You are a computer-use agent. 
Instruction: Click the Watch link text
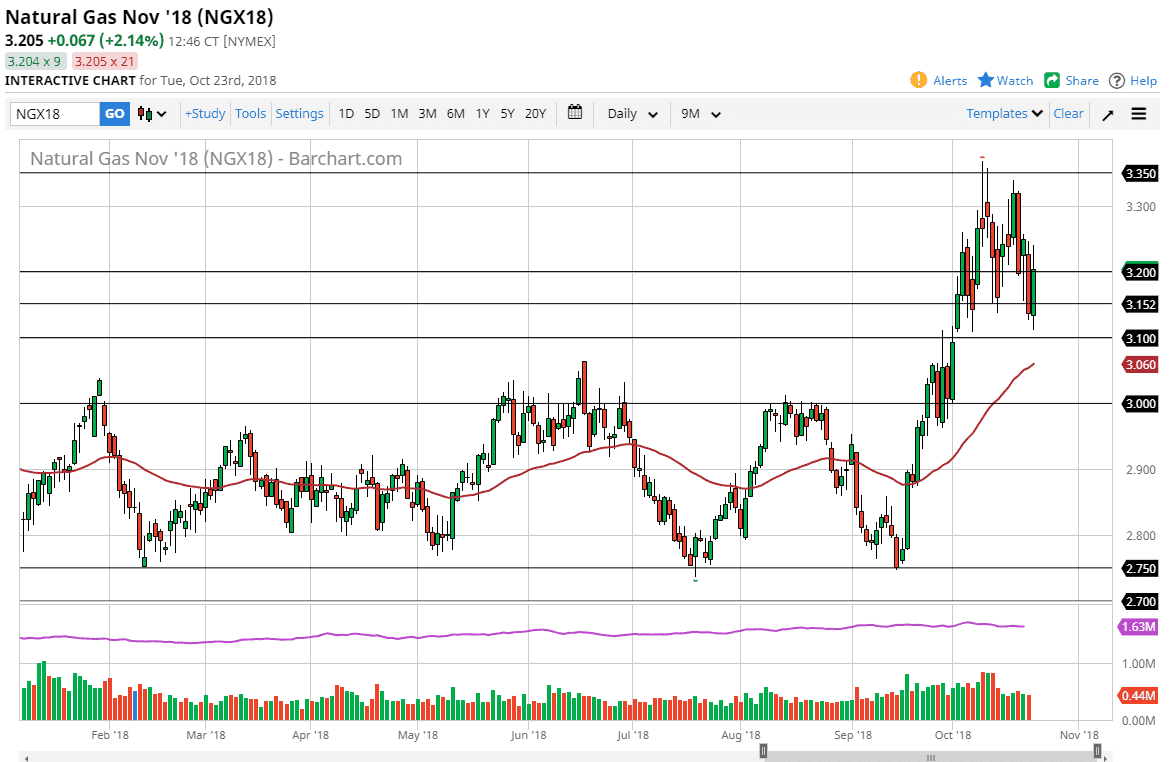tap(1015, 81)
